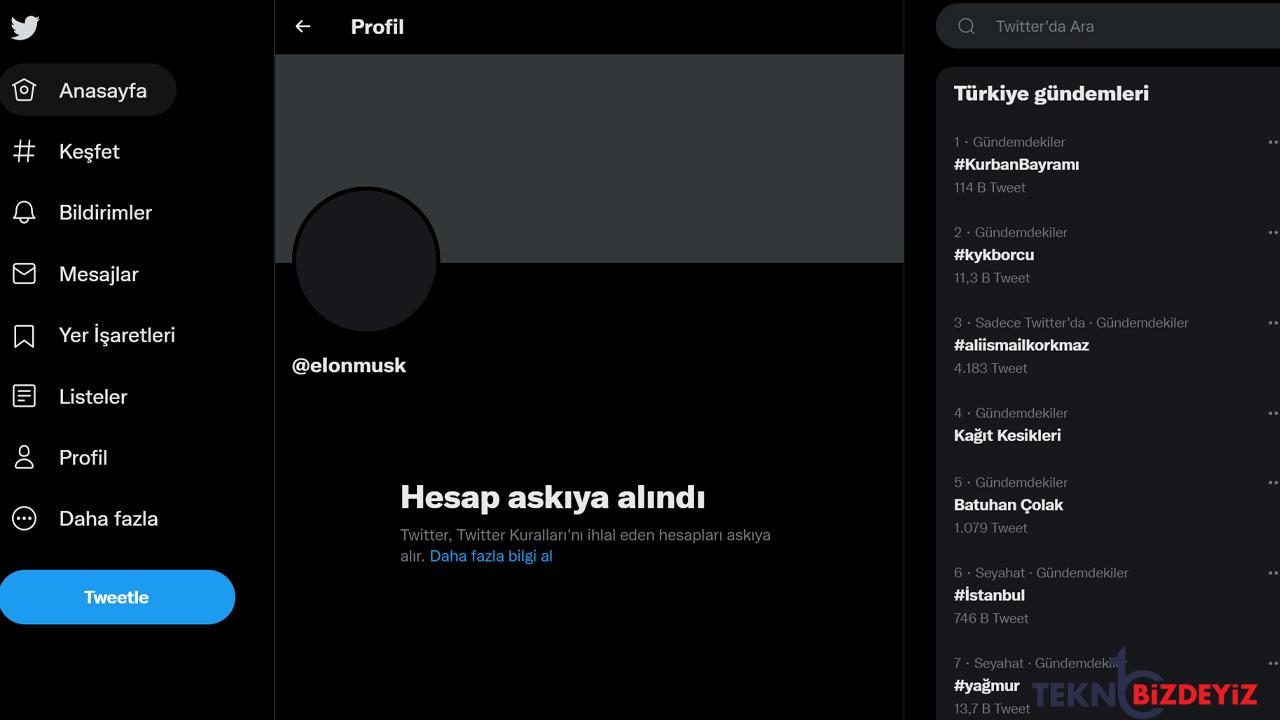Click the Tweetle button
This screenshot has width=1280, height=720.
[x=116, y=597]
